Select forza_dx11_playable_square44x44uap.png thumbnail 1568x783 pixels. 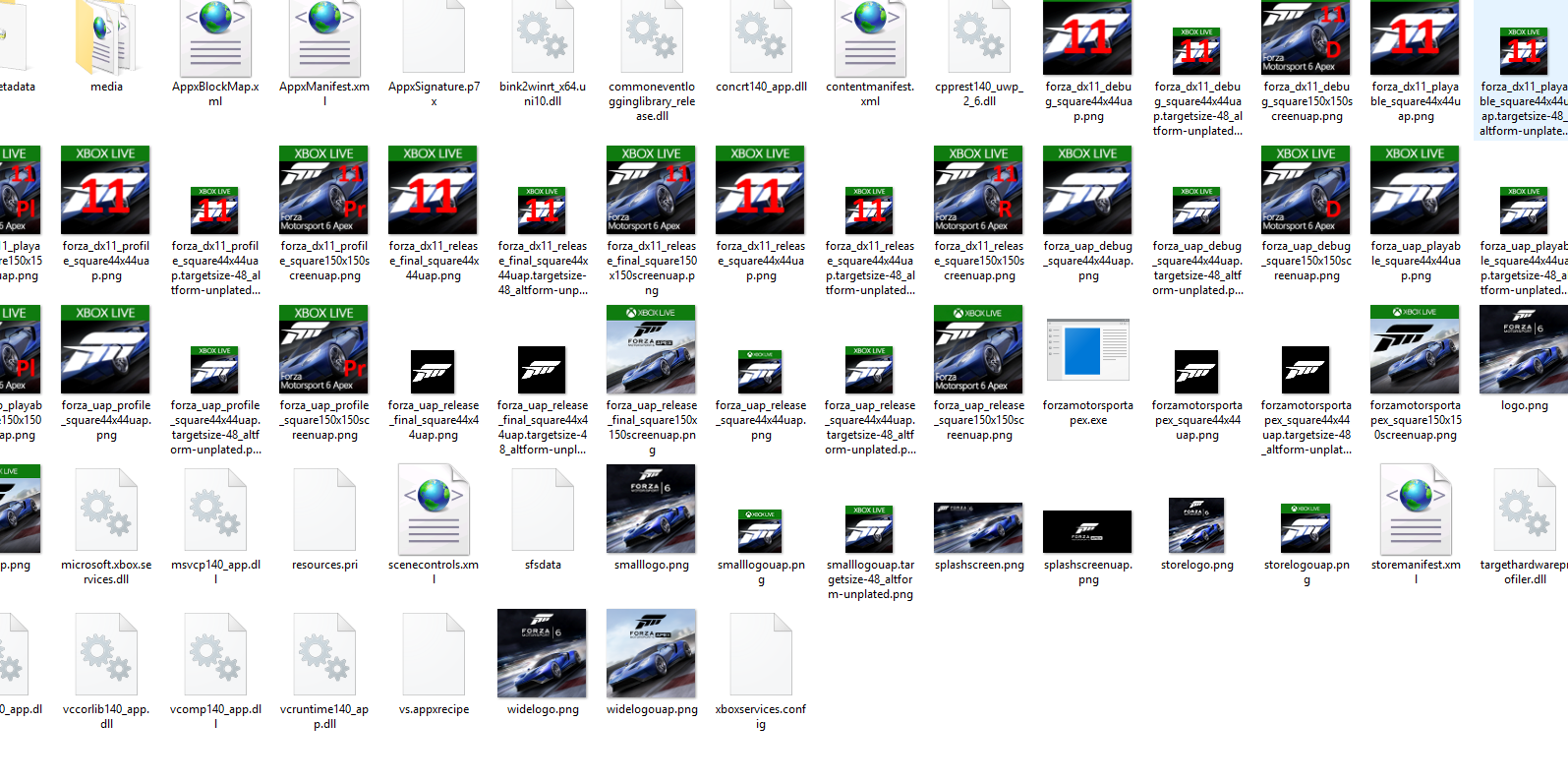coord(1416,39)
